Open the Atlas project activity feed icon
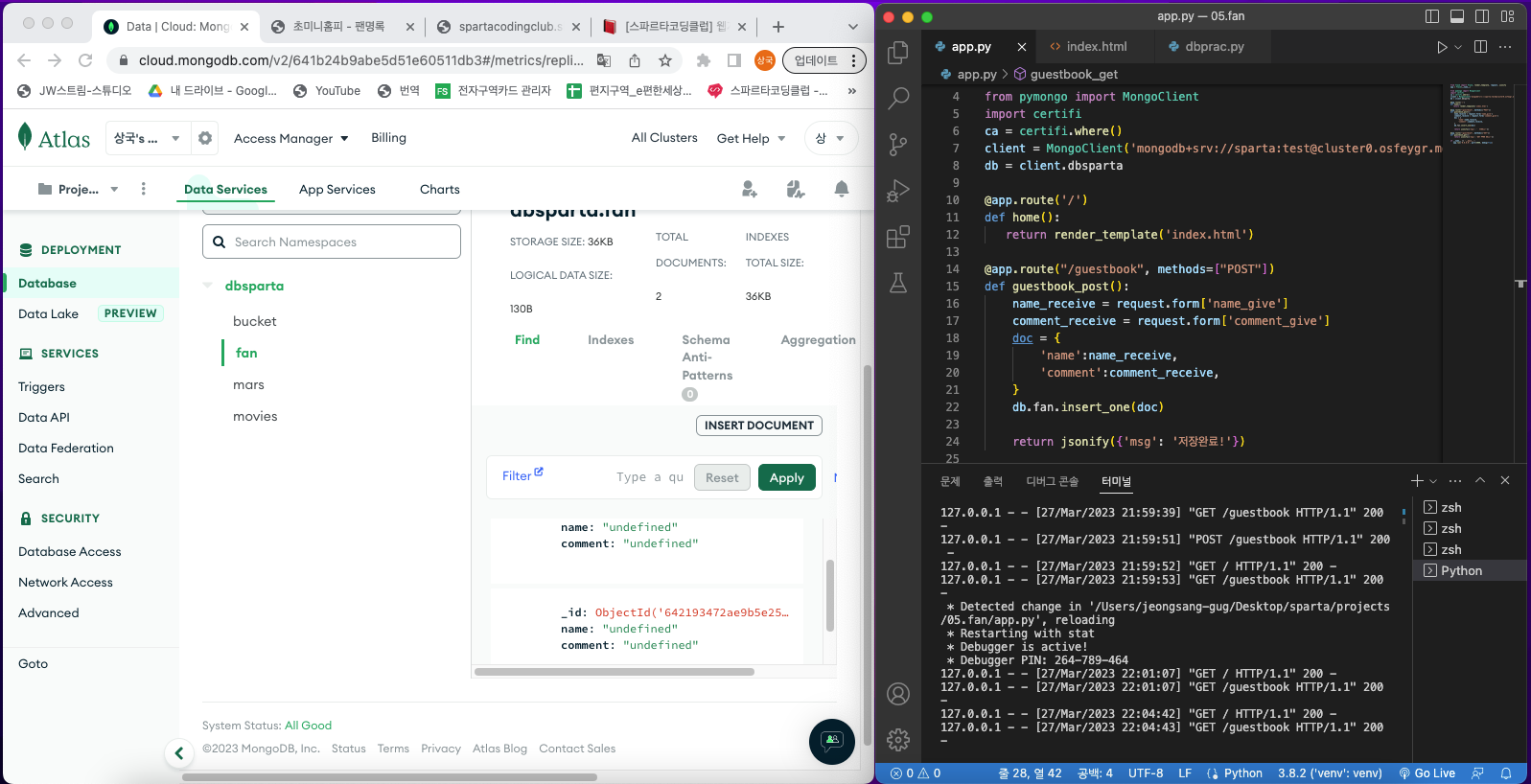The image size is (1531, 784). [x=796, y=189]
